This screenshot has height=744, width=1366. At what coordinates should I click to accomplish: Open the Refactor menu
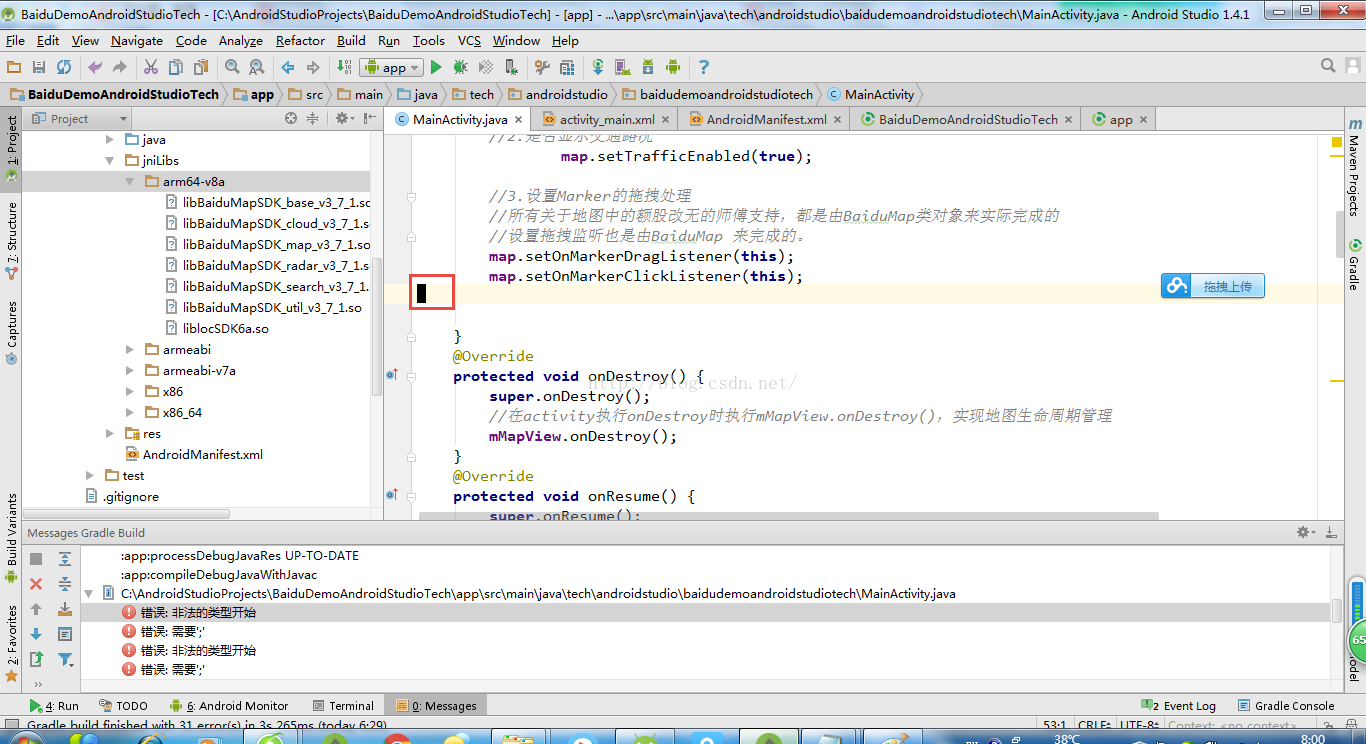coord(300,41)
